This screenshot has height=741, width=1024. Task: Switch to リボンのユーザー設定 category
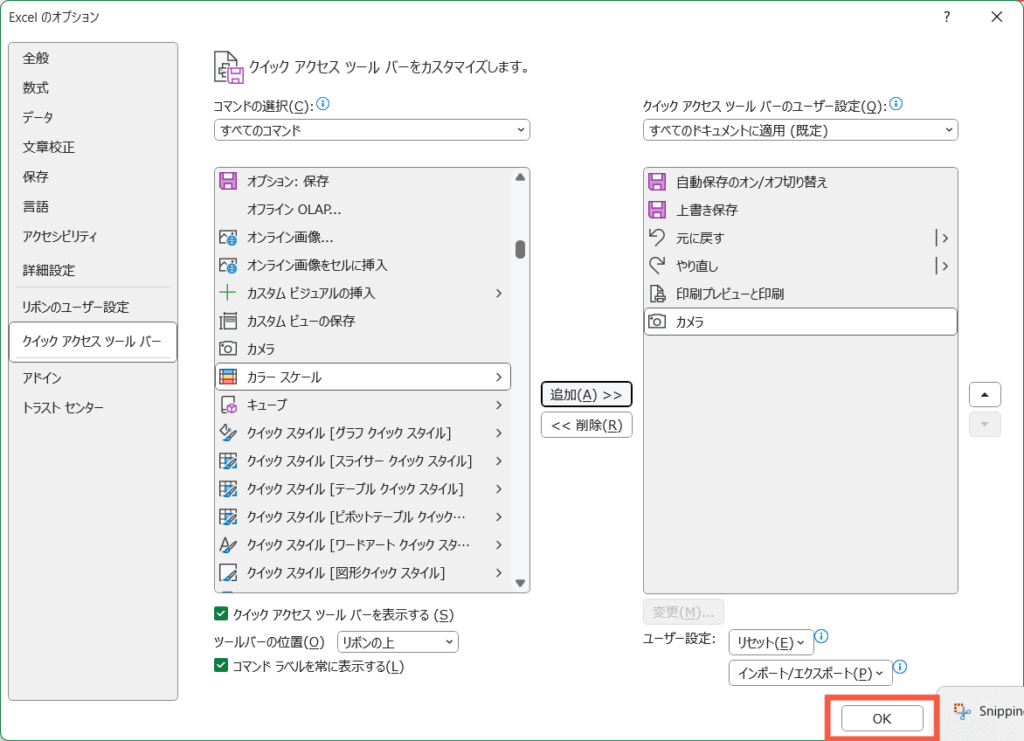coord(76,307)
